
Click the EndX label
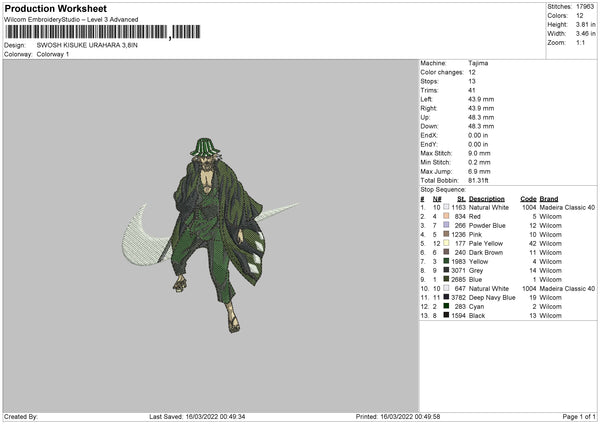point(429,135)
